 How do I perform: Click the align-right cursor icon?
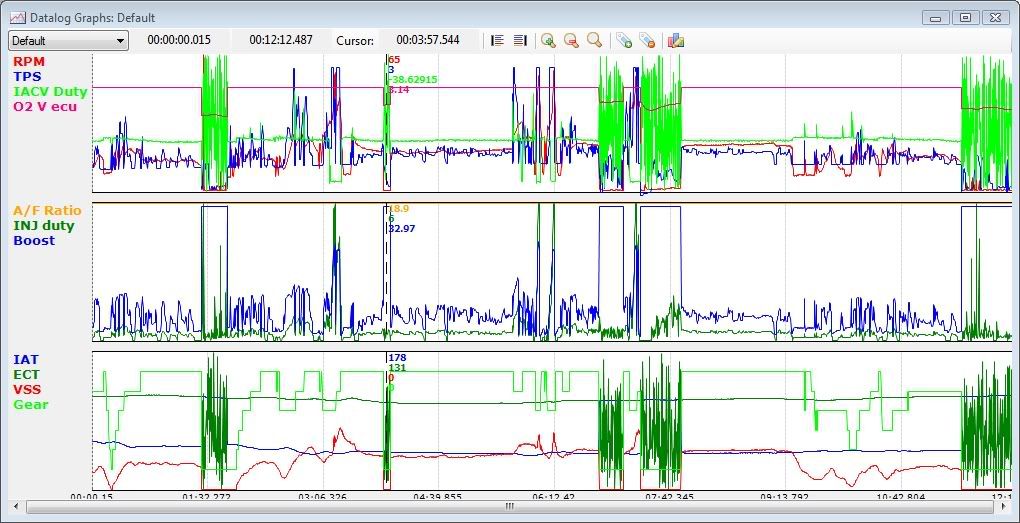coord(520,40)
